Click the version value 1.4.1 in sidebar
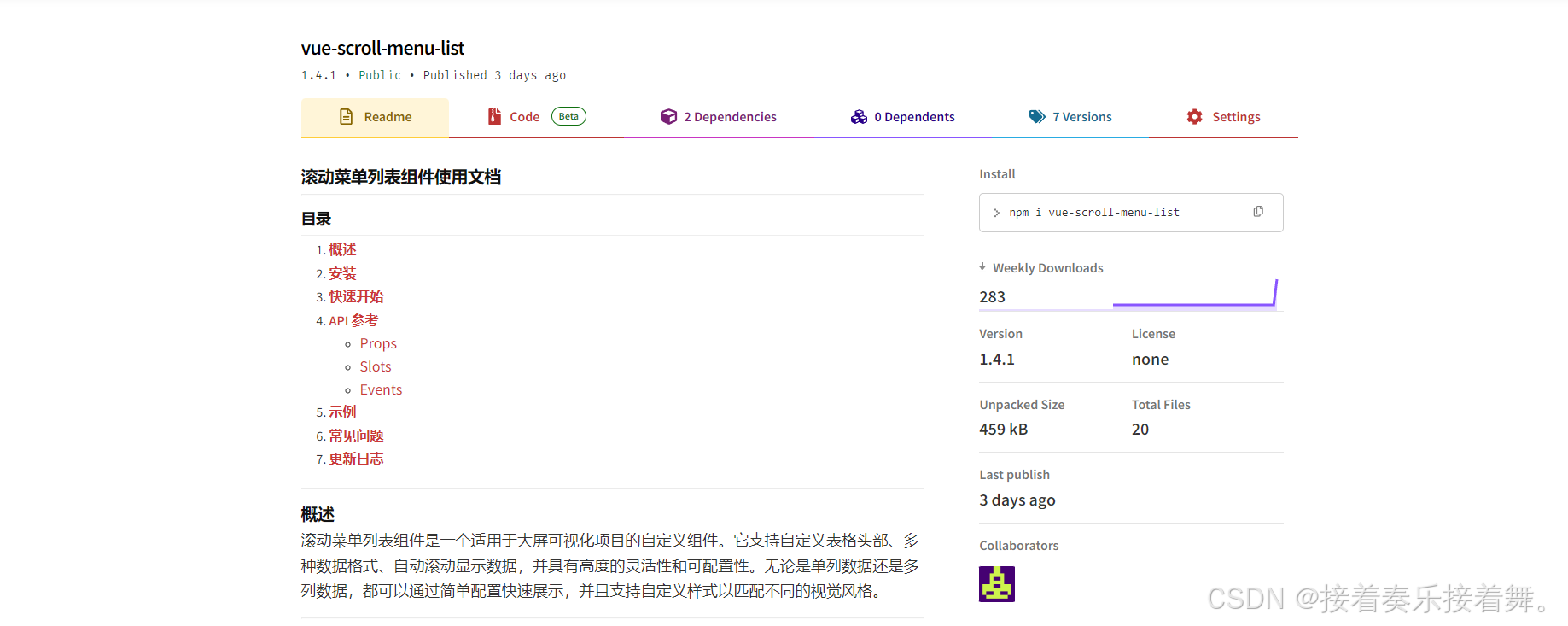 click(997, 360)
